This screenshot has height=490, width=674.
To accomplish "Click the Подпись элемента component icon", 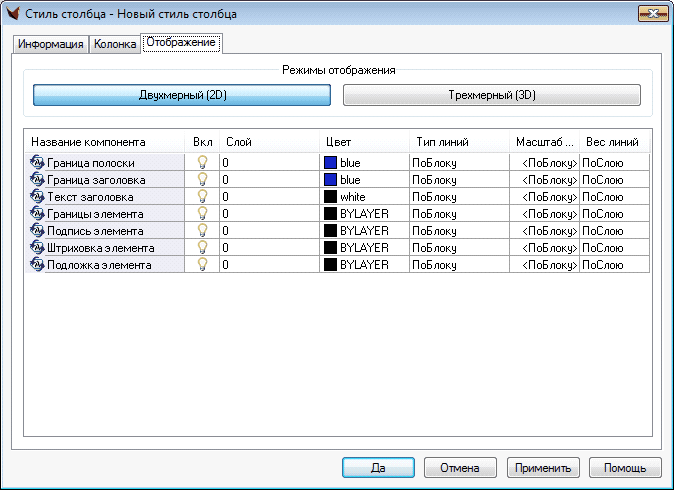I will click(38, 230).
